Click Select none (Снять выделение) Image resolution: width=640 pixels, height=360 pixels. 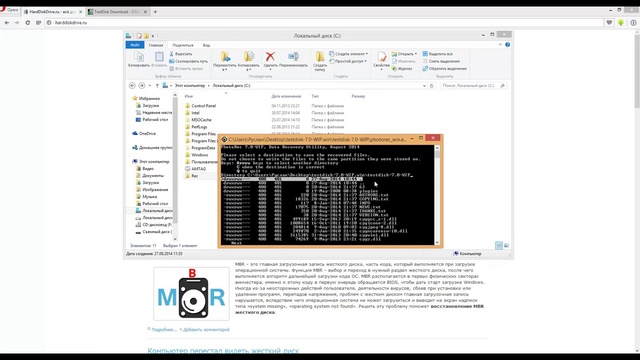tap(441, 61)
